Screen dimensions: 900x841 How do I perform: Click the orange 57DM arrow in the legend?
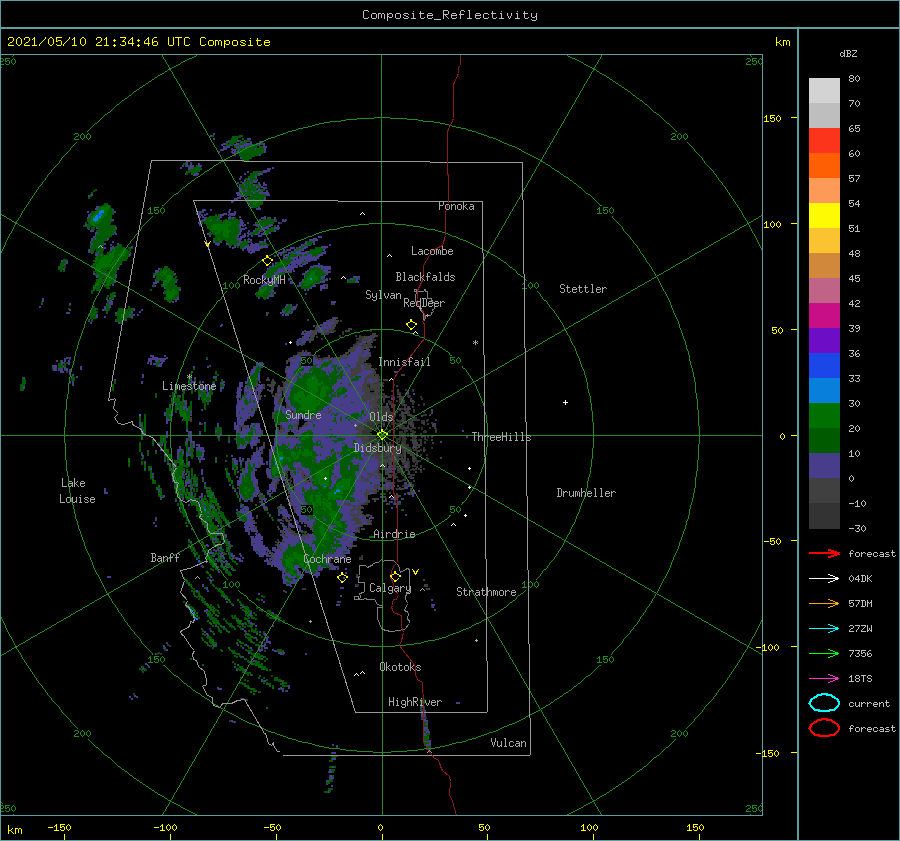click(x=824, y=603)
